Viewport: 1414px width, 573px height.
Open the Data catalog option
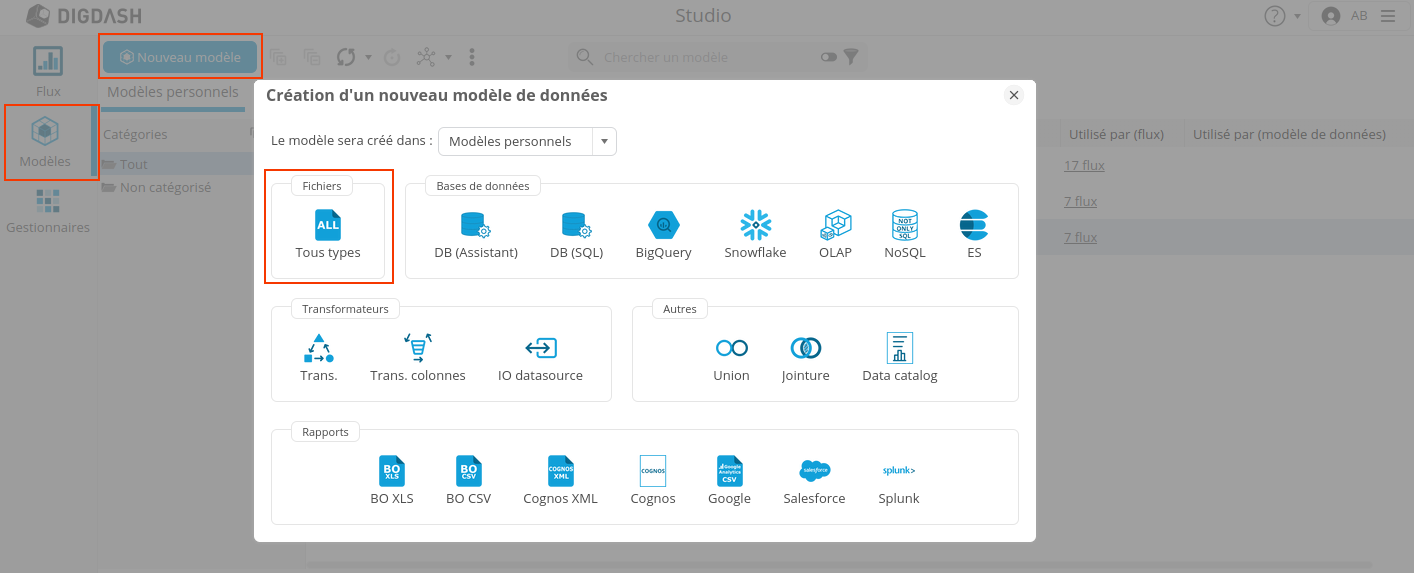tap(899, 358)
